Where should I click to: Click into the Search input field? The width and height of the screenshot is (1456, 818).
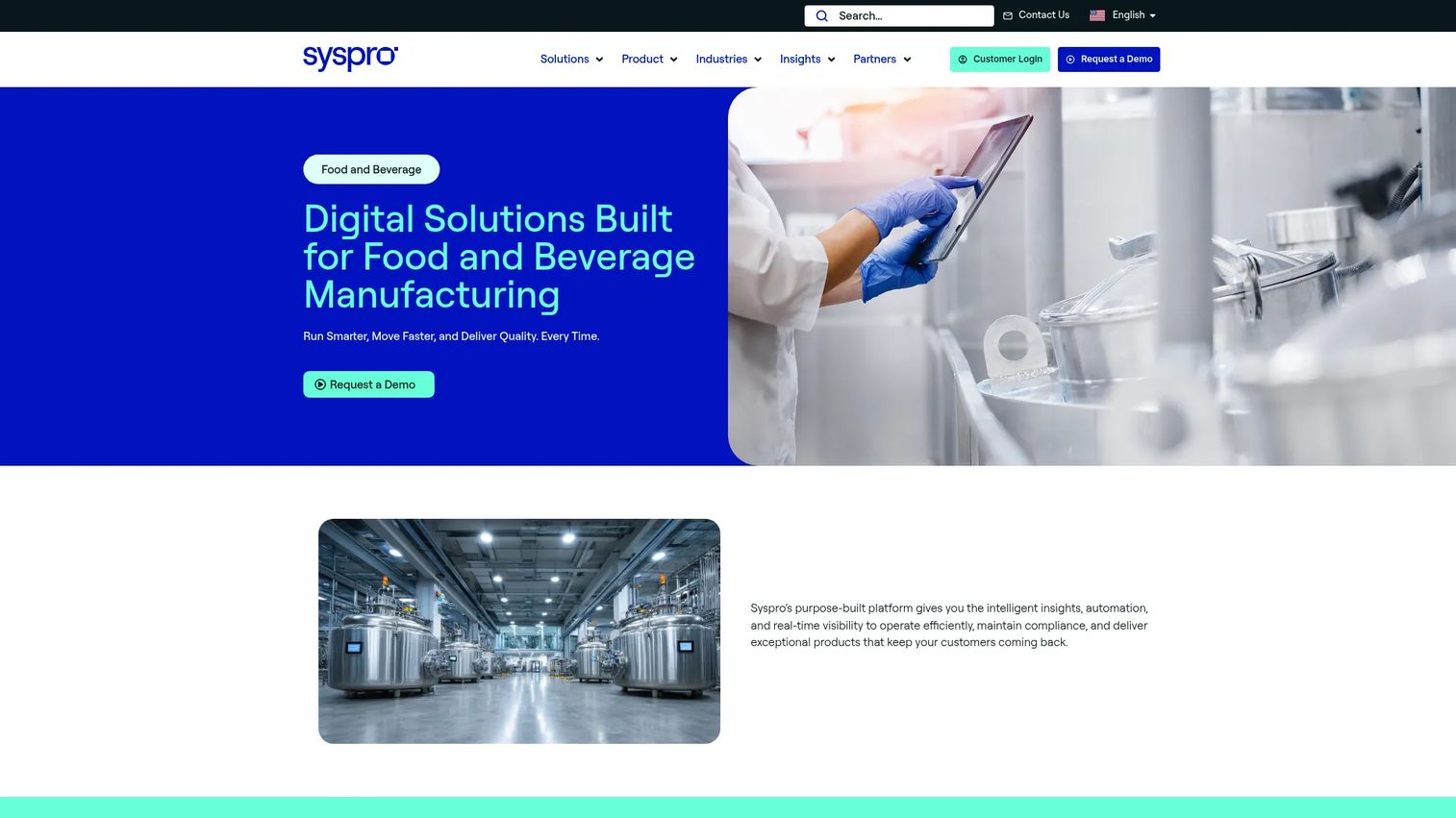pos(899,15)
